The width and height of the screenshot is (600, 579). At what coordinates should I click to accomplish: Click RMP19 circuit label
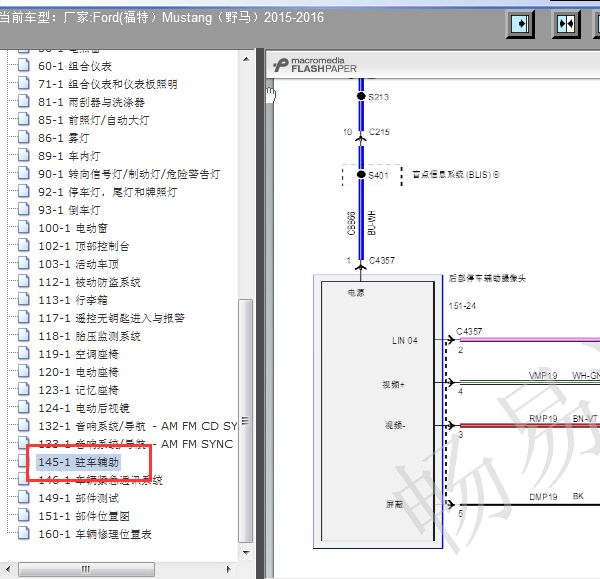pos(543,418)
